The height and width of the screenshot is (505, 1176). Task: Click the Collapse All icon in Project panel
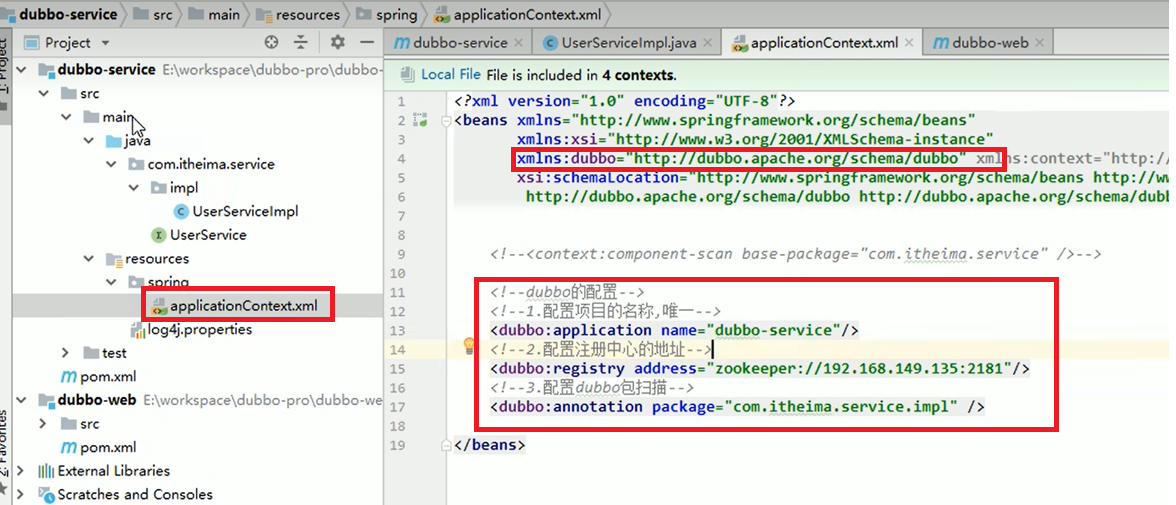tap(301, 43)
